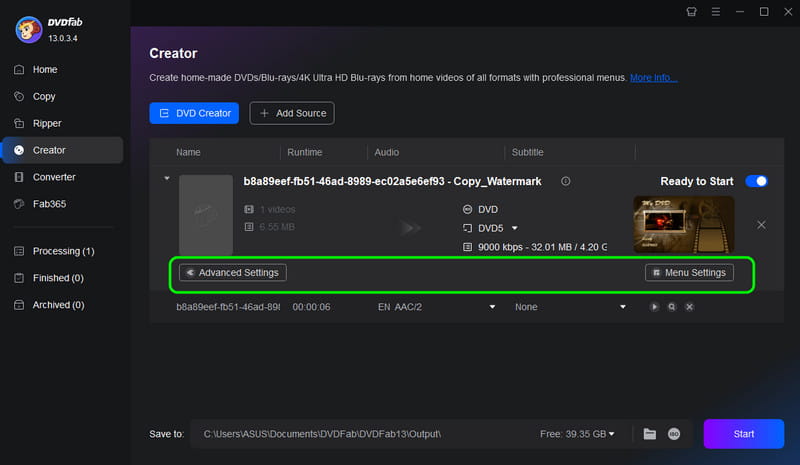Click the DVDFab logo avatar
This screenshot has height=465, width=800.
[29, 30]
